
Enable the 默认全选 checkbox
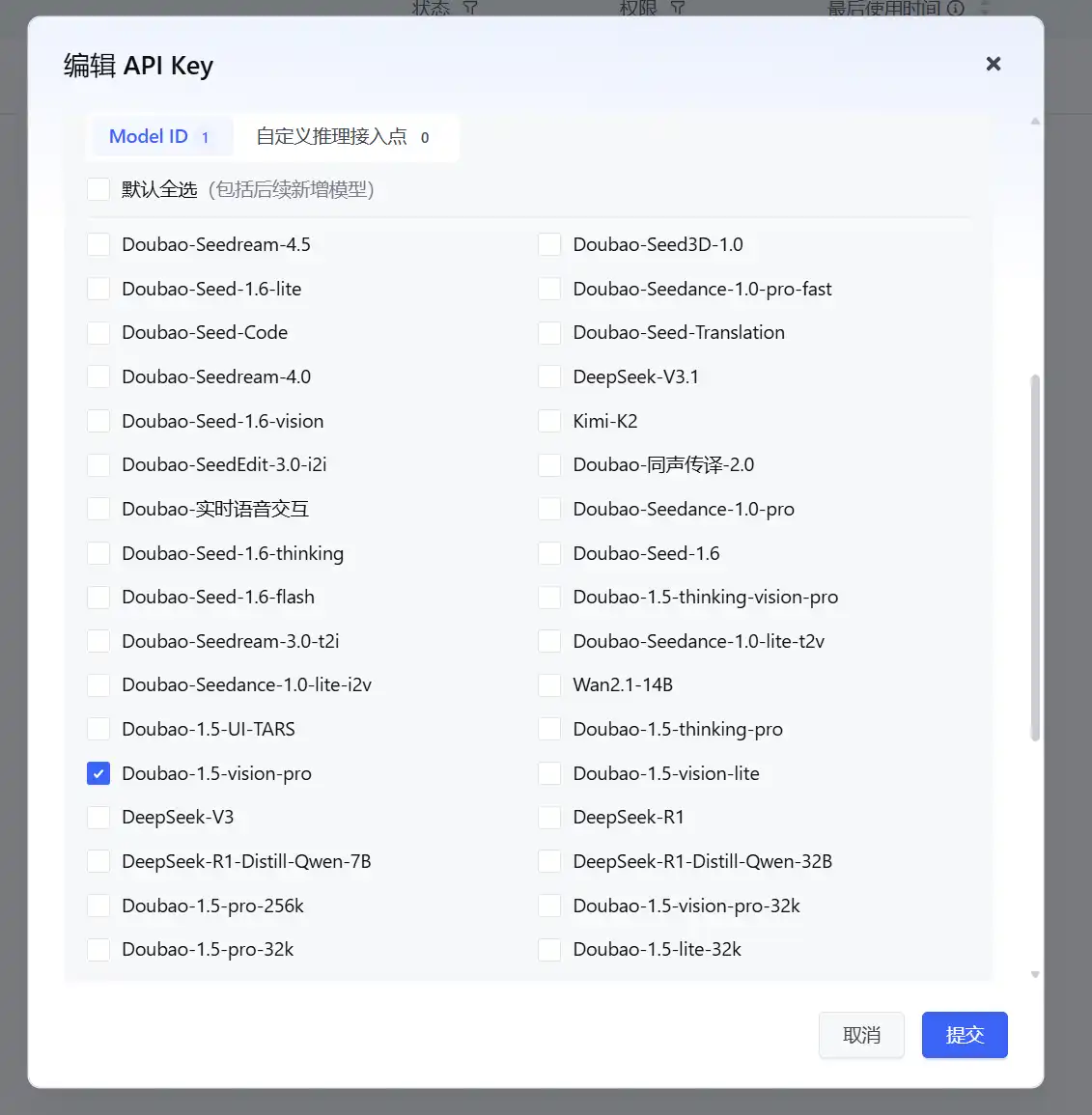tap(98, 189)
